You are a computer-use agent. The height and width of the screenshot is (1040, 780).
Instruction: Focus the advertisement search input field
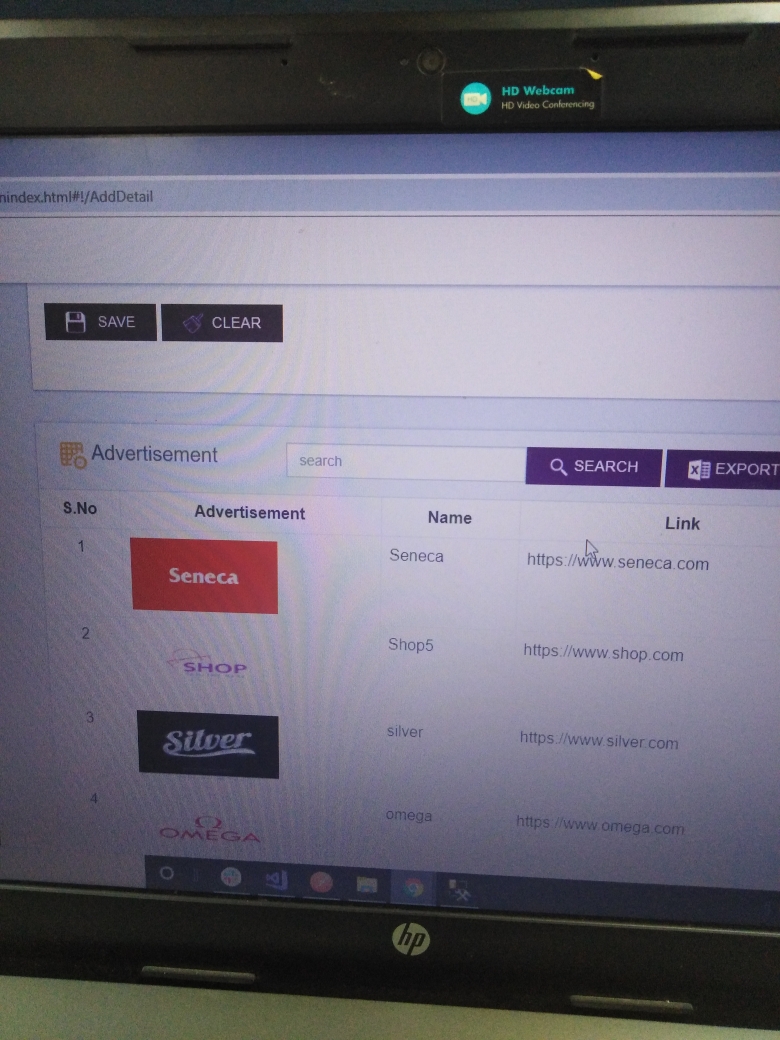405,462
